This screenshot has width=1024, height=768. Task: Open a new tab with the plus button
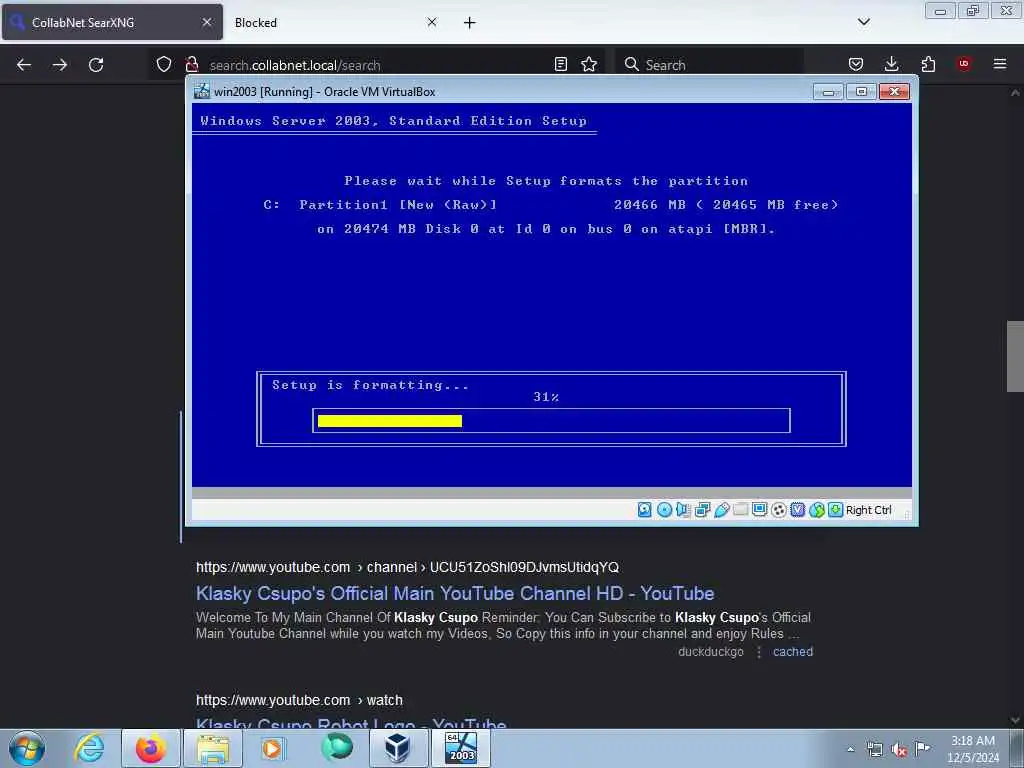click(x=470, y=23)
